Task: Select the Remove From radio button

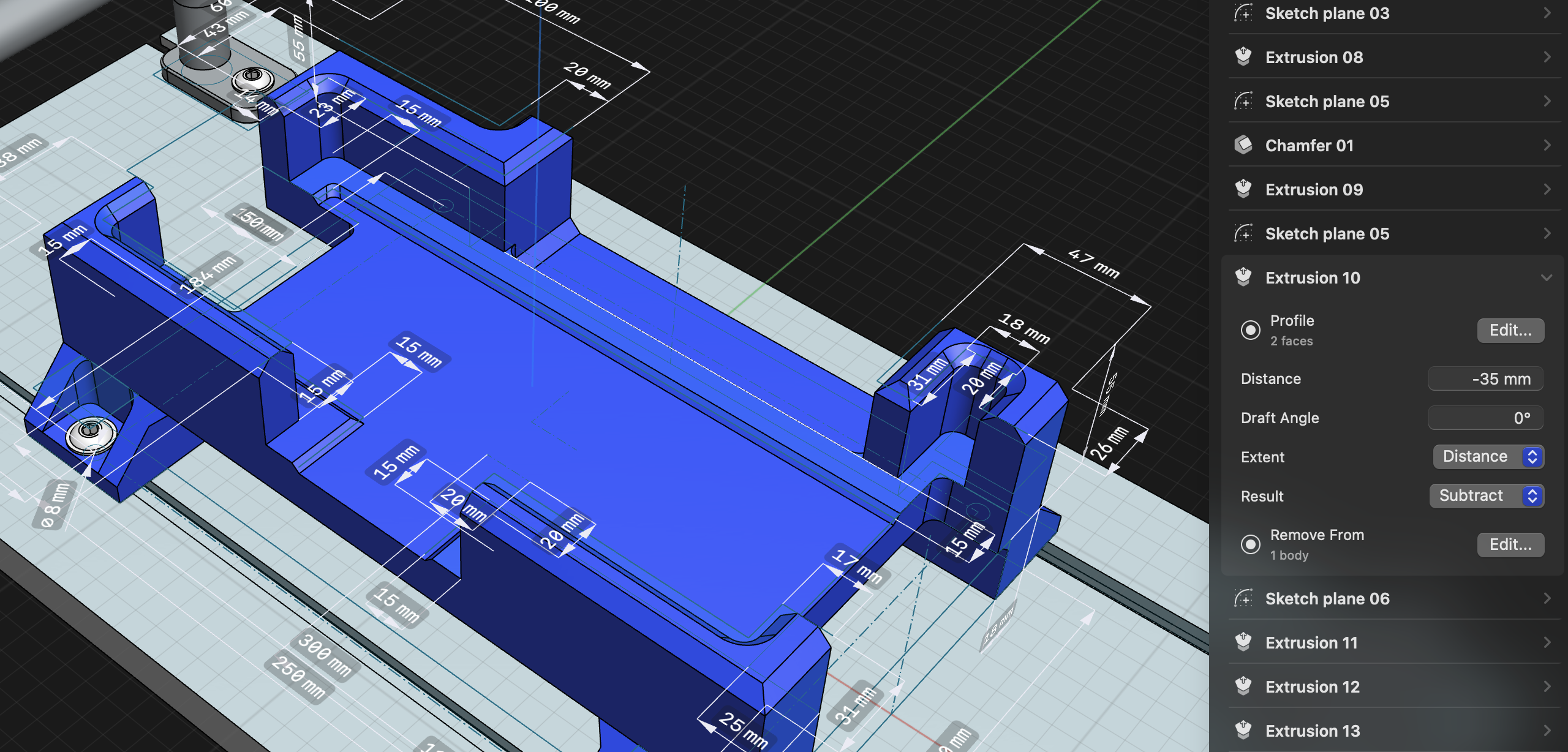Action: pyautogui.click(x=1251, y=544)
